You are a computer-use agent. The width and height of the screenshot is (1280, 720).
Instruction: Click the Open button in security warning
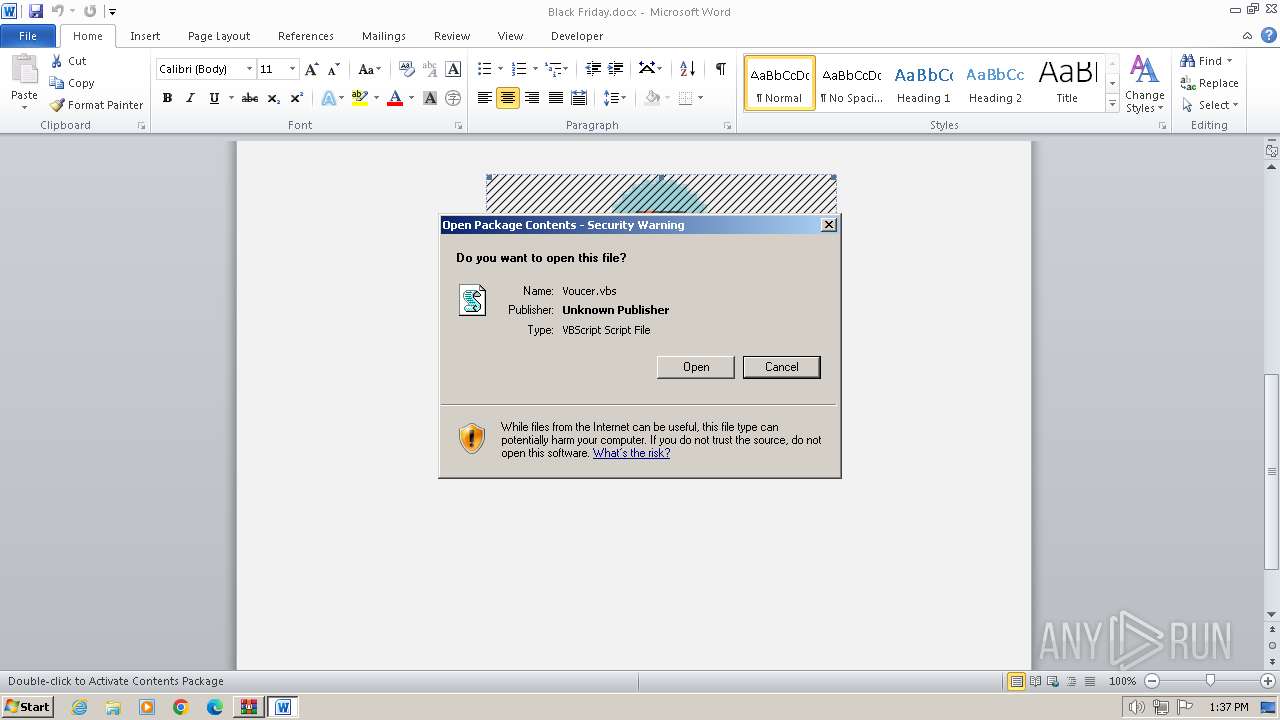click(695, 367)
